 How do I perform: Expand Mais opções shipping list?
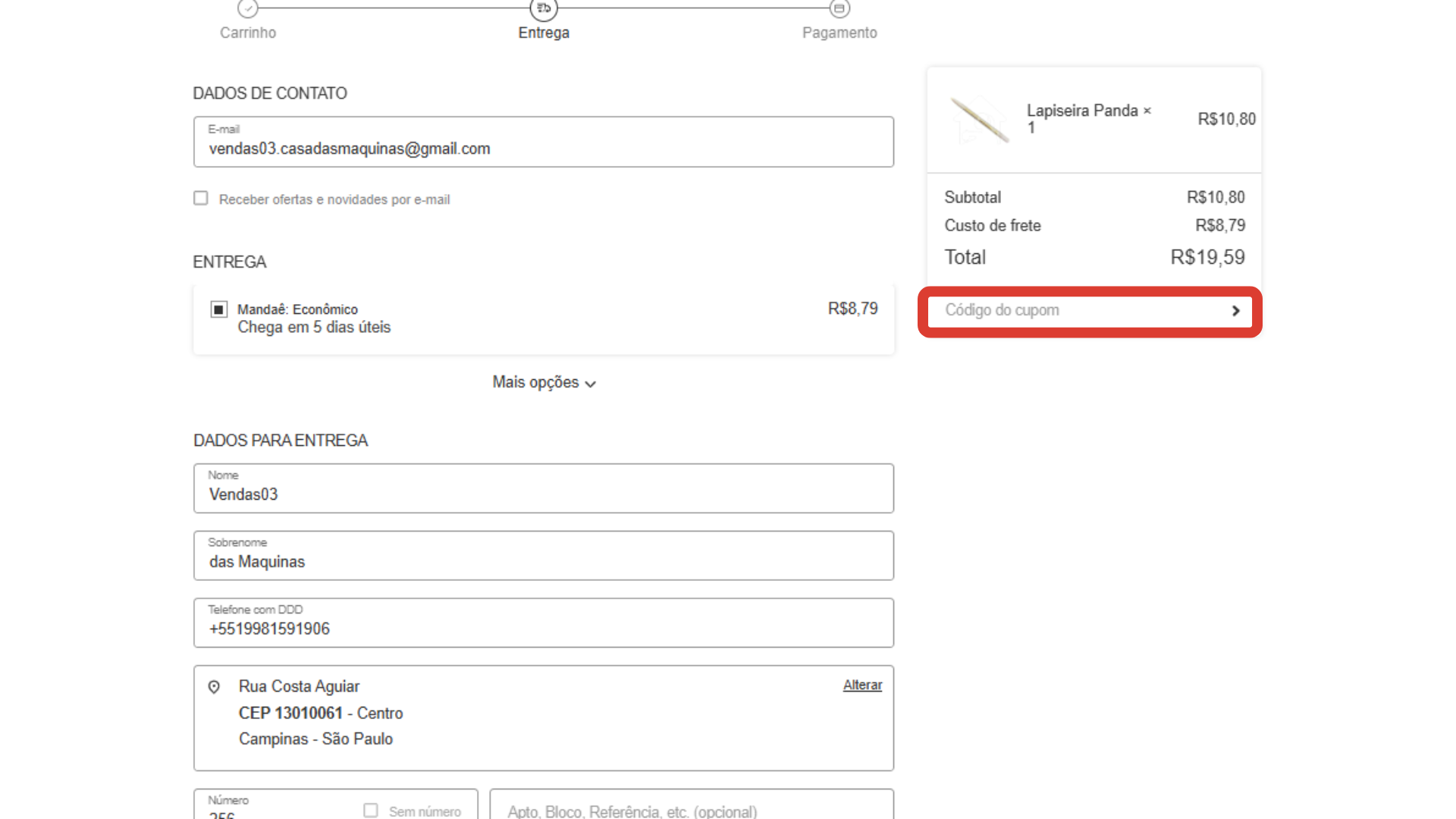(536, 382)
